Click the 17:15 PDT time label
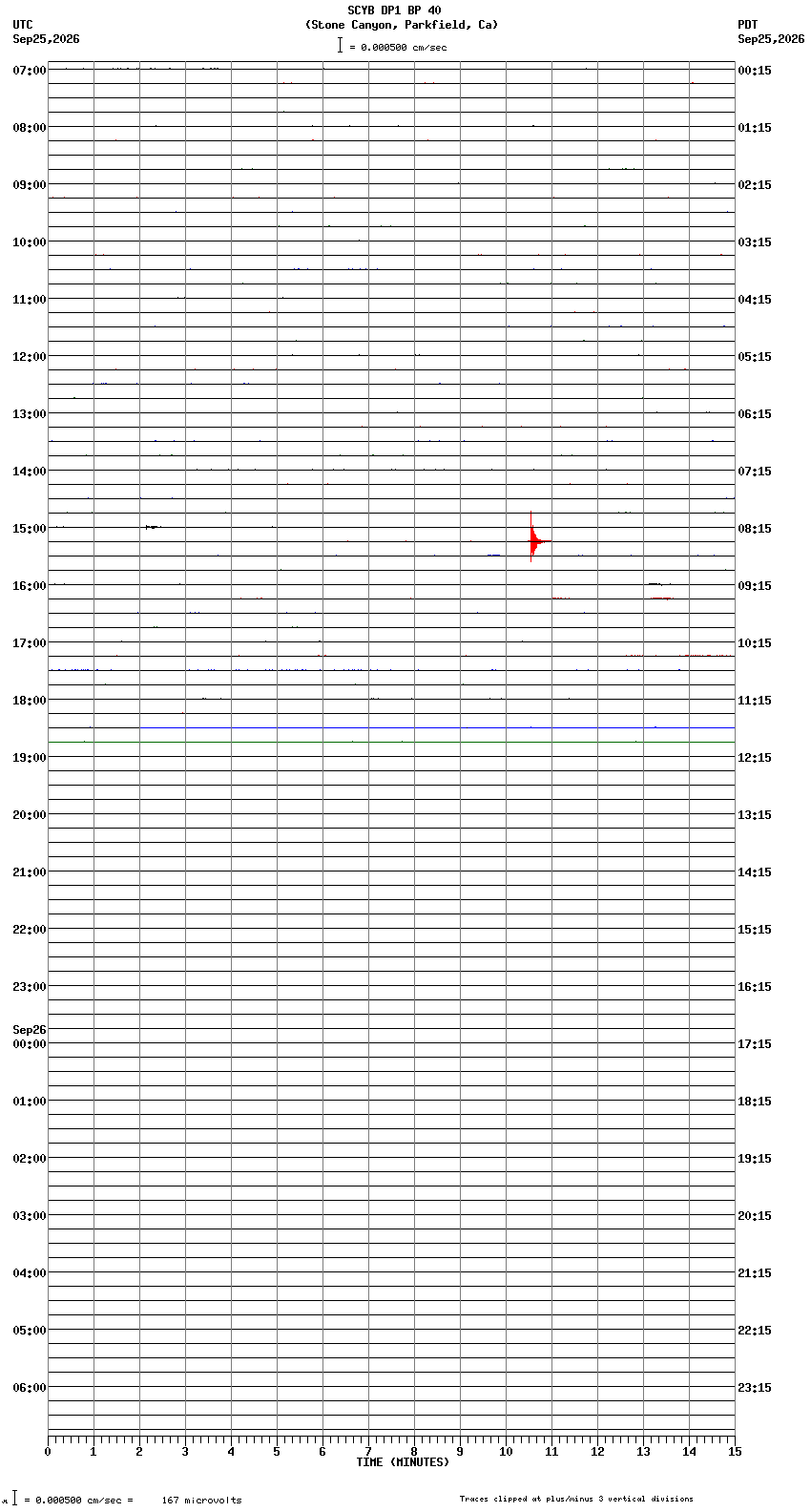This screenshot has height=1512, width=811. [755, 1044]
